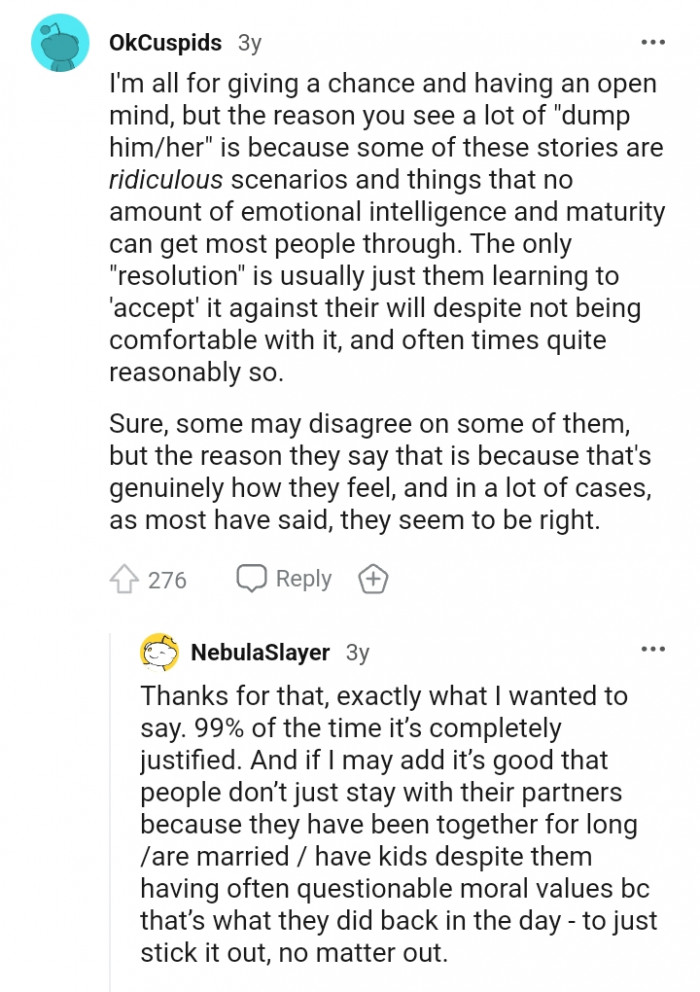Select the italicized word ridiculous in the comment

point(166,180)
